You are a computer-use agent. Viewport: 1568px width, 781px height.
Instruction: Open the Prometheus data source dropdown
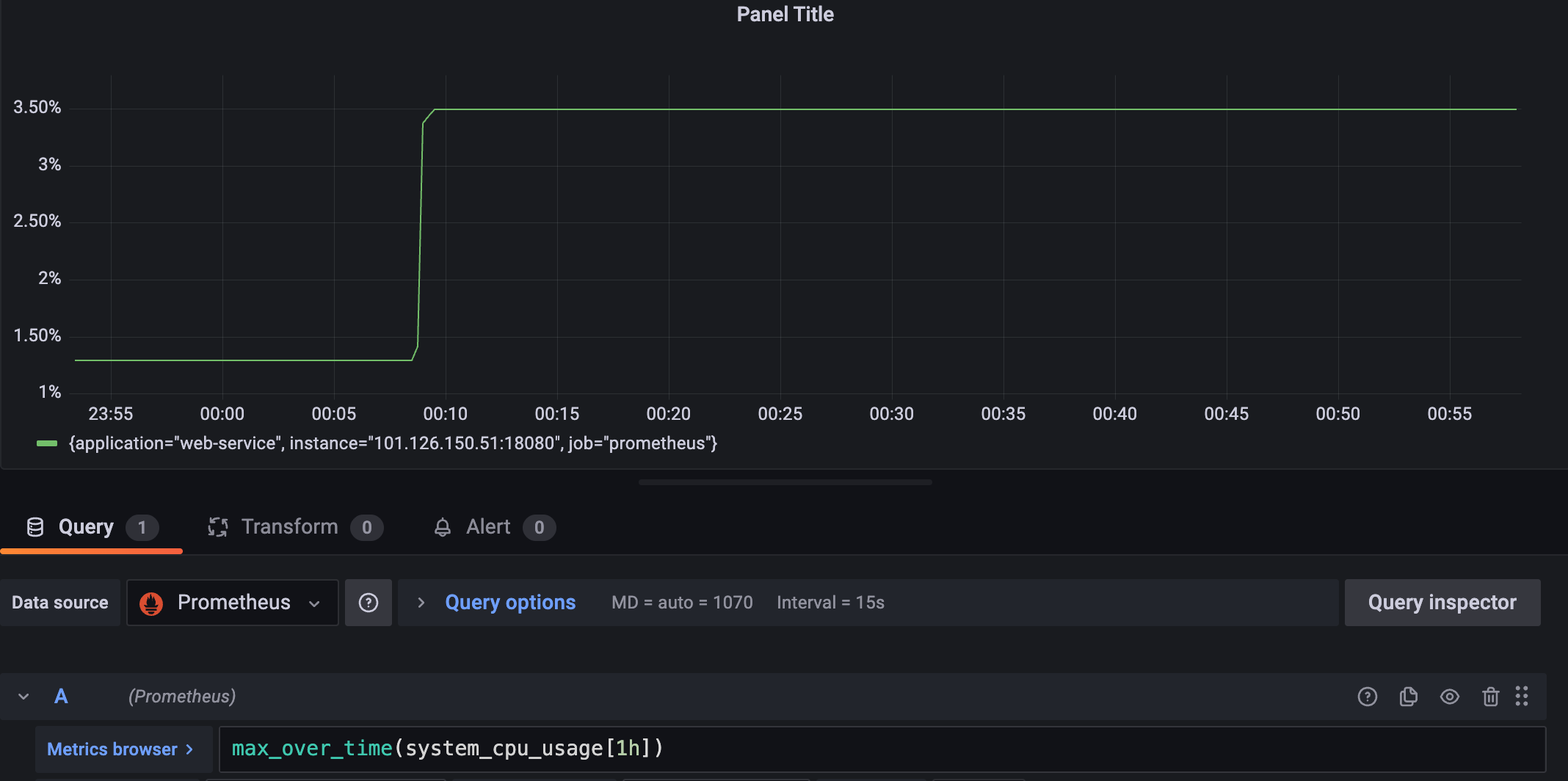click(x=232, y=603)
